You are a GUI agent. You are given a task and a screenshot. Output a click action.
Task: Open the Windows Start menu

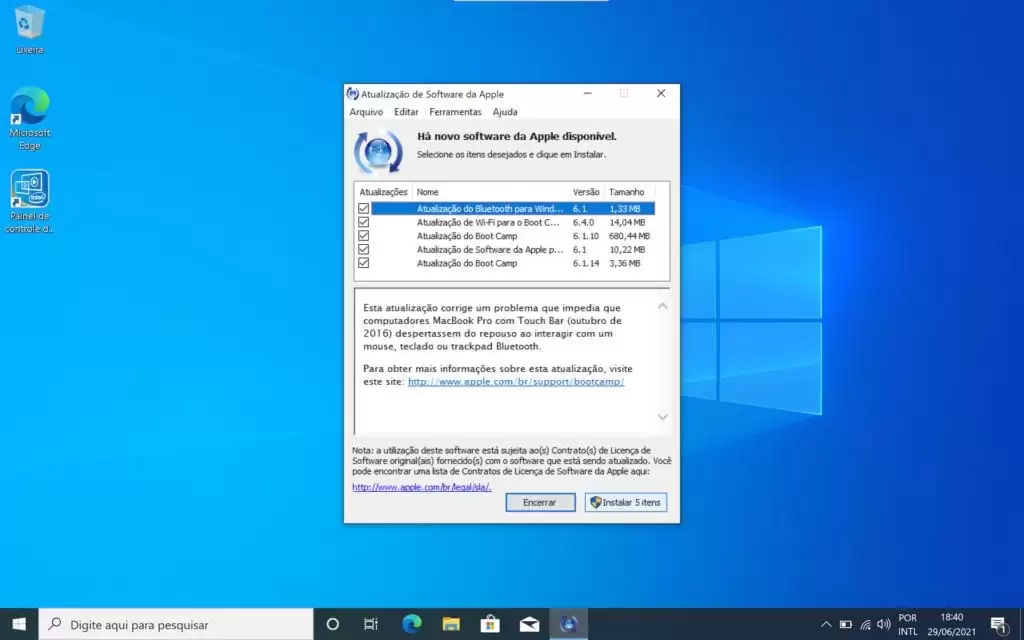(x=19, y=624)
